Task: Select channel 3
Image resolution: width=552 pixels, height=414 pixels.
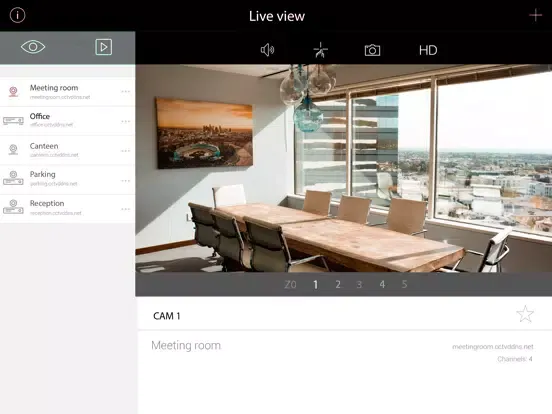Action: [359, 284]
